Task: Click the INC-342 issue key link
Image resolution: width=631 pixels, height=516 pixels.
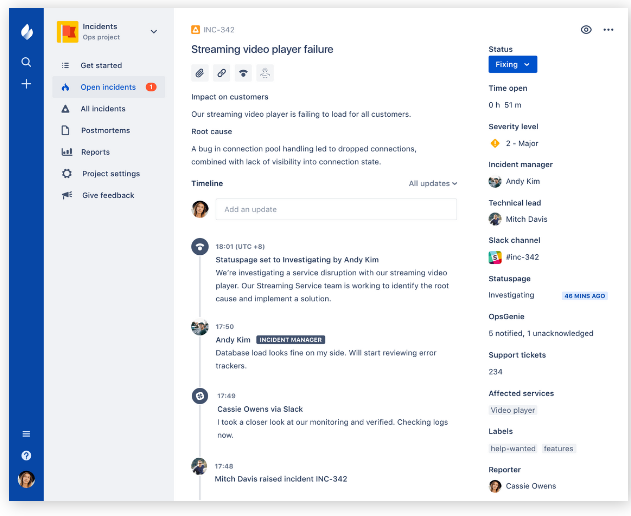Action: [x=219, y=30]
